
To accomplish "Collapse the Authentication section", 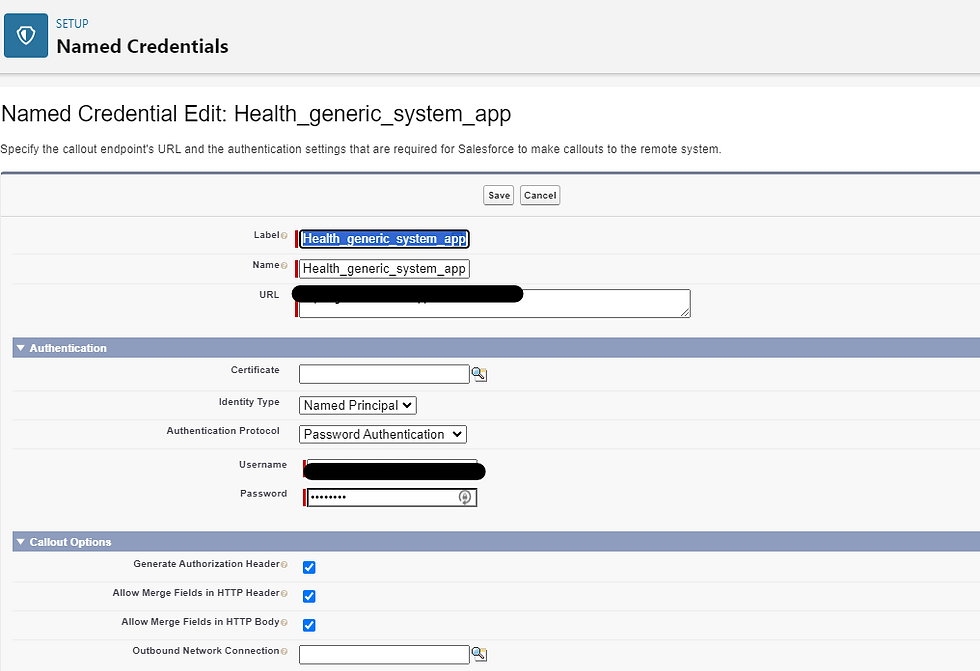I will [x=21, y=348].
